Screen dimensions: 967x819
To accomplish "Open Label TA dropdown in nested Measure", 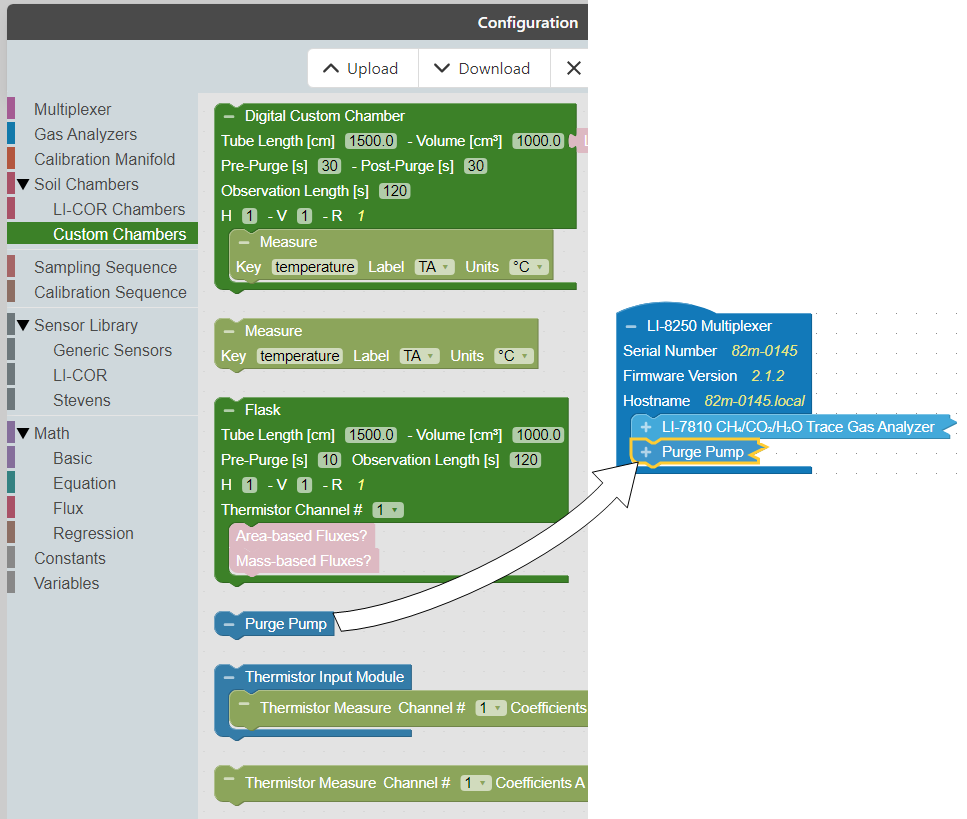I will [435, 267].
